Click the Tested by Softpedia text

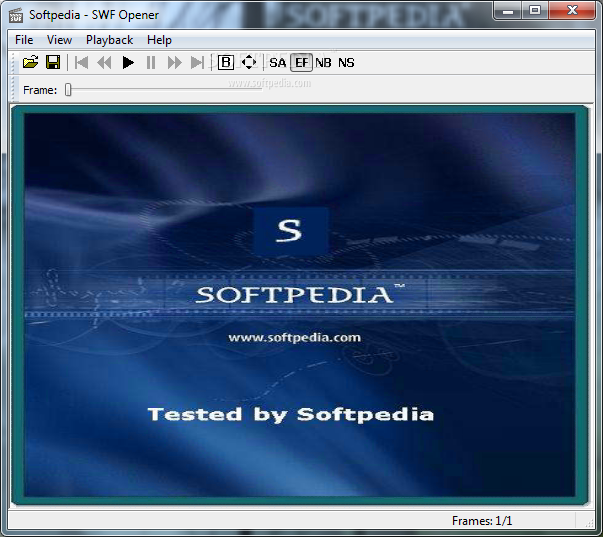pos(291,415)
